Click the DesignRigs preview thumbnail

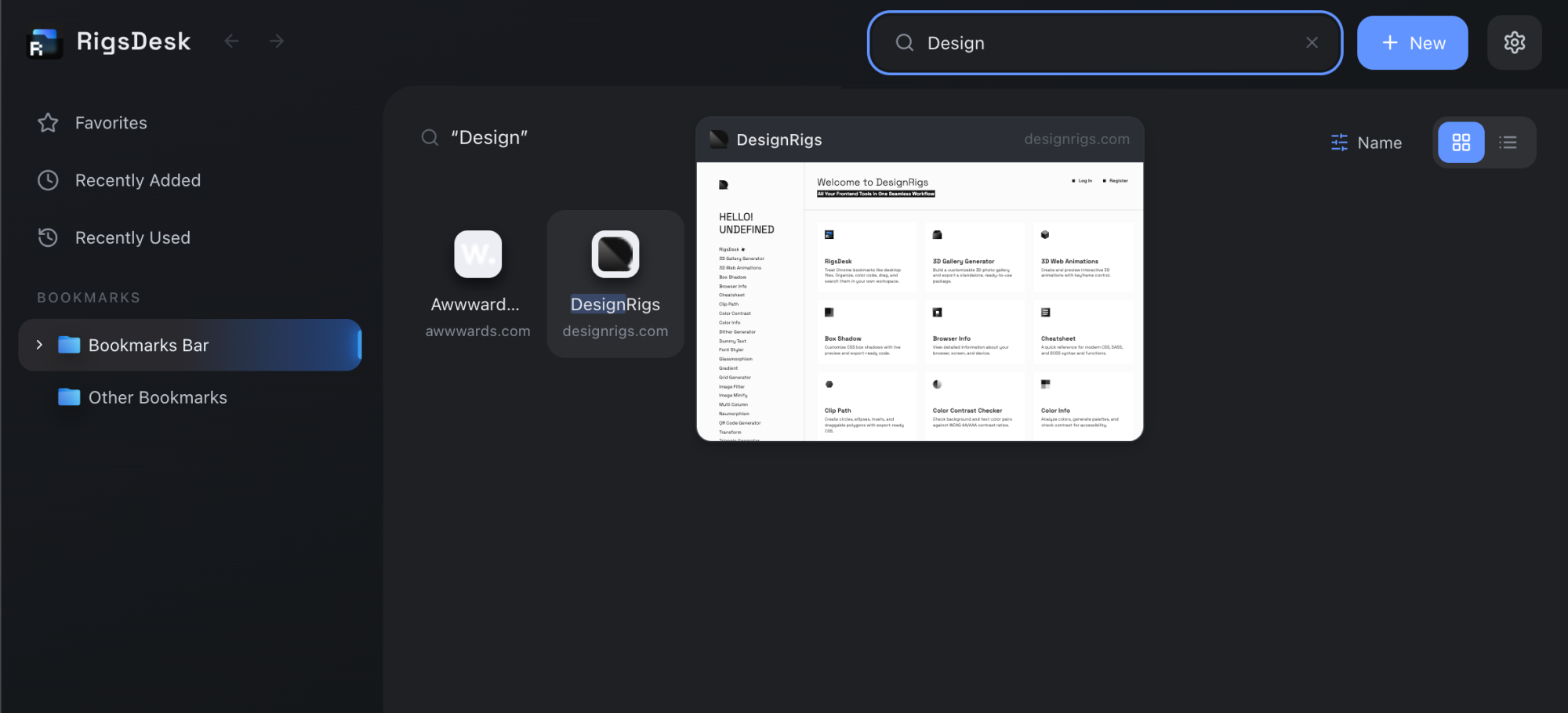(920, 302)
